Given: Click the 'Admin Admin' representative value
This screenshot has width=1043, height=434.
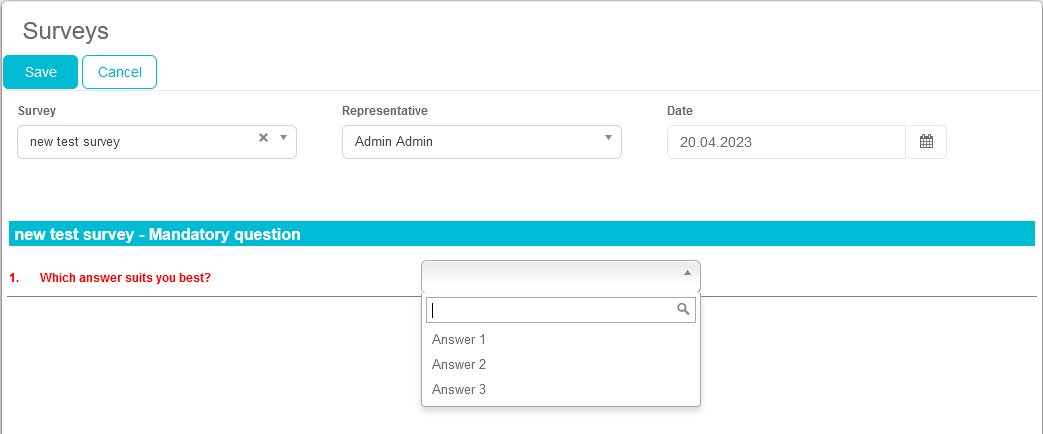Looking at the screenshot, I should 394,142.
